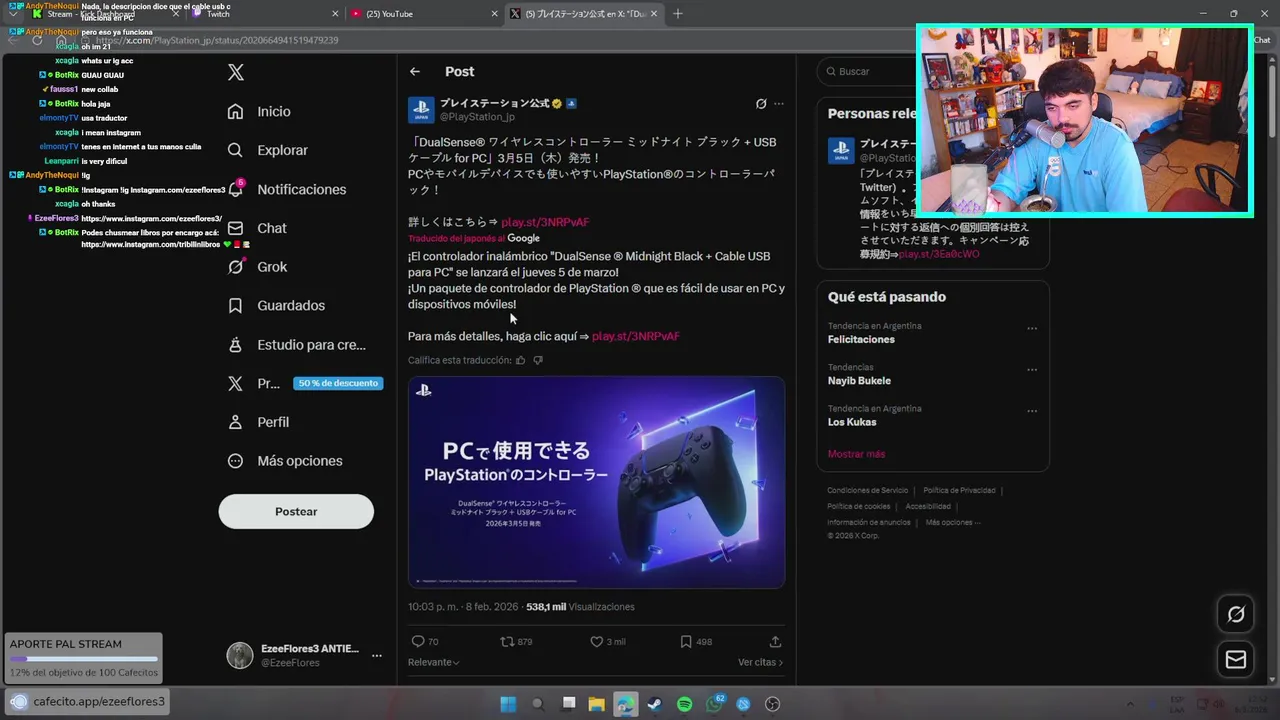Click the reply icon showing 70

click(418, 641)
